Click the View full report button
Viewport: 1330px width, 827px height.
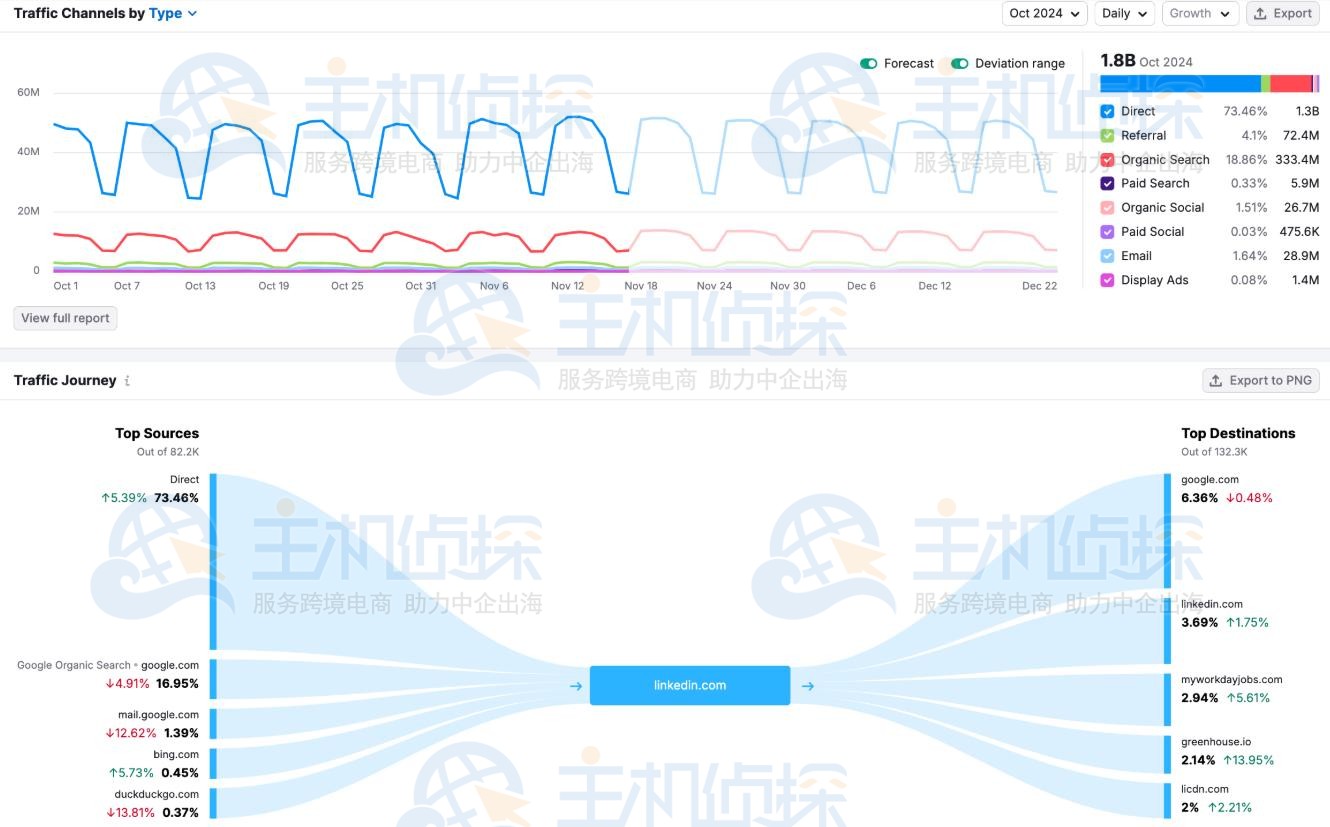point(64,317)
